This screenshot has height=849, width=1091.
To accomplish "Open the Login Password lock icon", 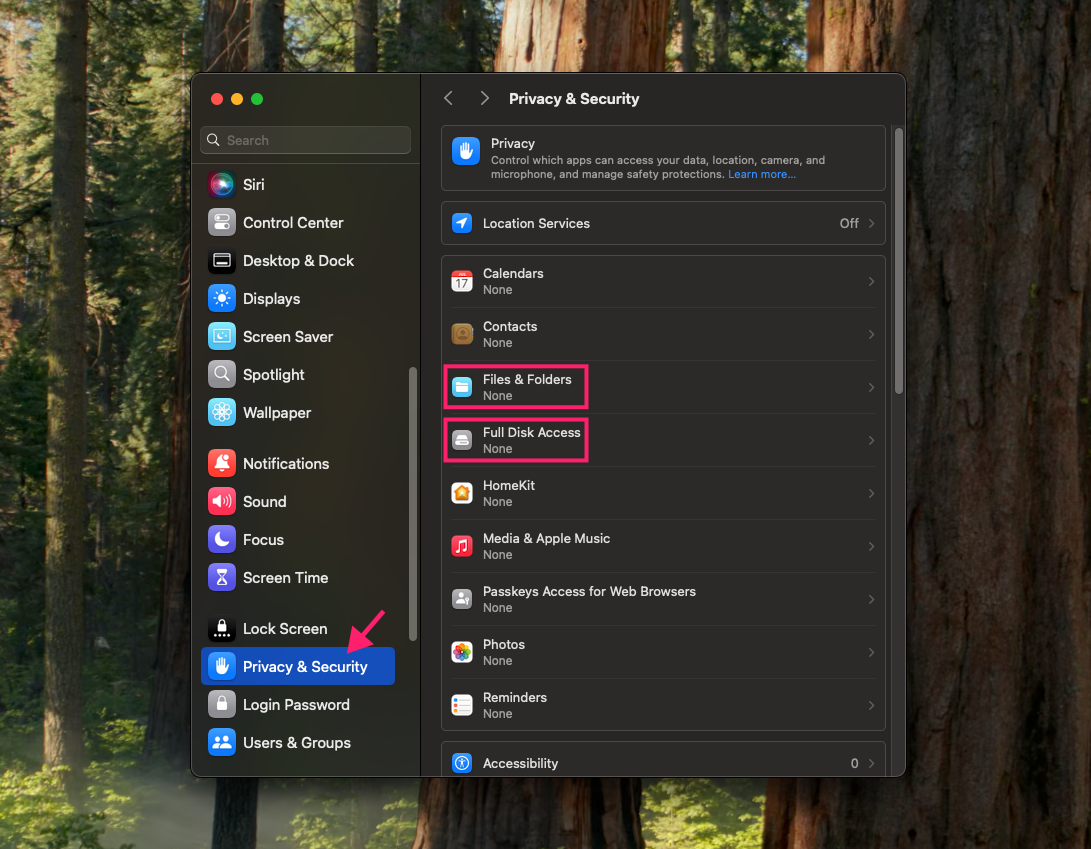I will pyautogui.click(x=221, y=704).
